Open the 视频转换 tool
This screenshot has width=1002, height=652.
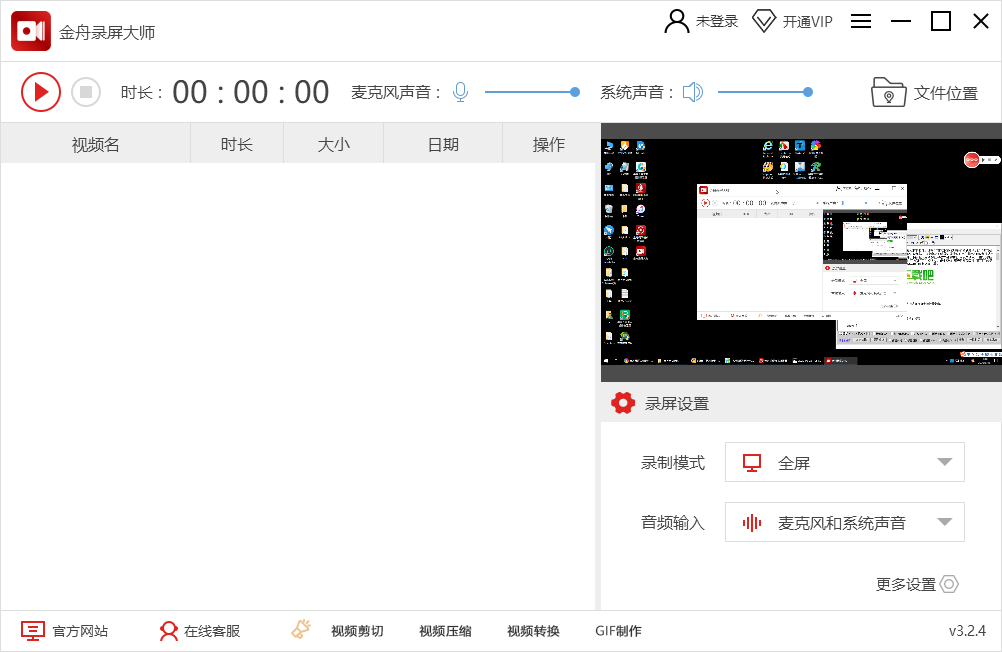coord(534,632)
